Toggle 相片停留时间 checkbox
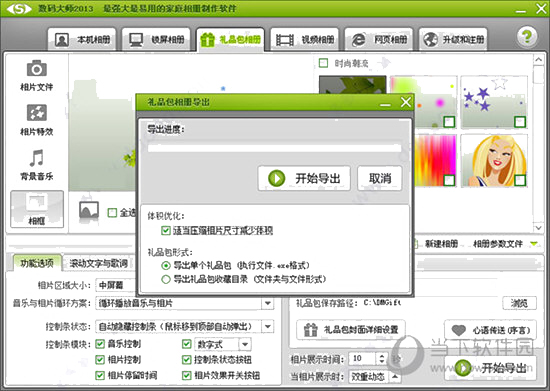Image resolution: width=550 pixels, height=391 pixels. click(x=100, y=376)
